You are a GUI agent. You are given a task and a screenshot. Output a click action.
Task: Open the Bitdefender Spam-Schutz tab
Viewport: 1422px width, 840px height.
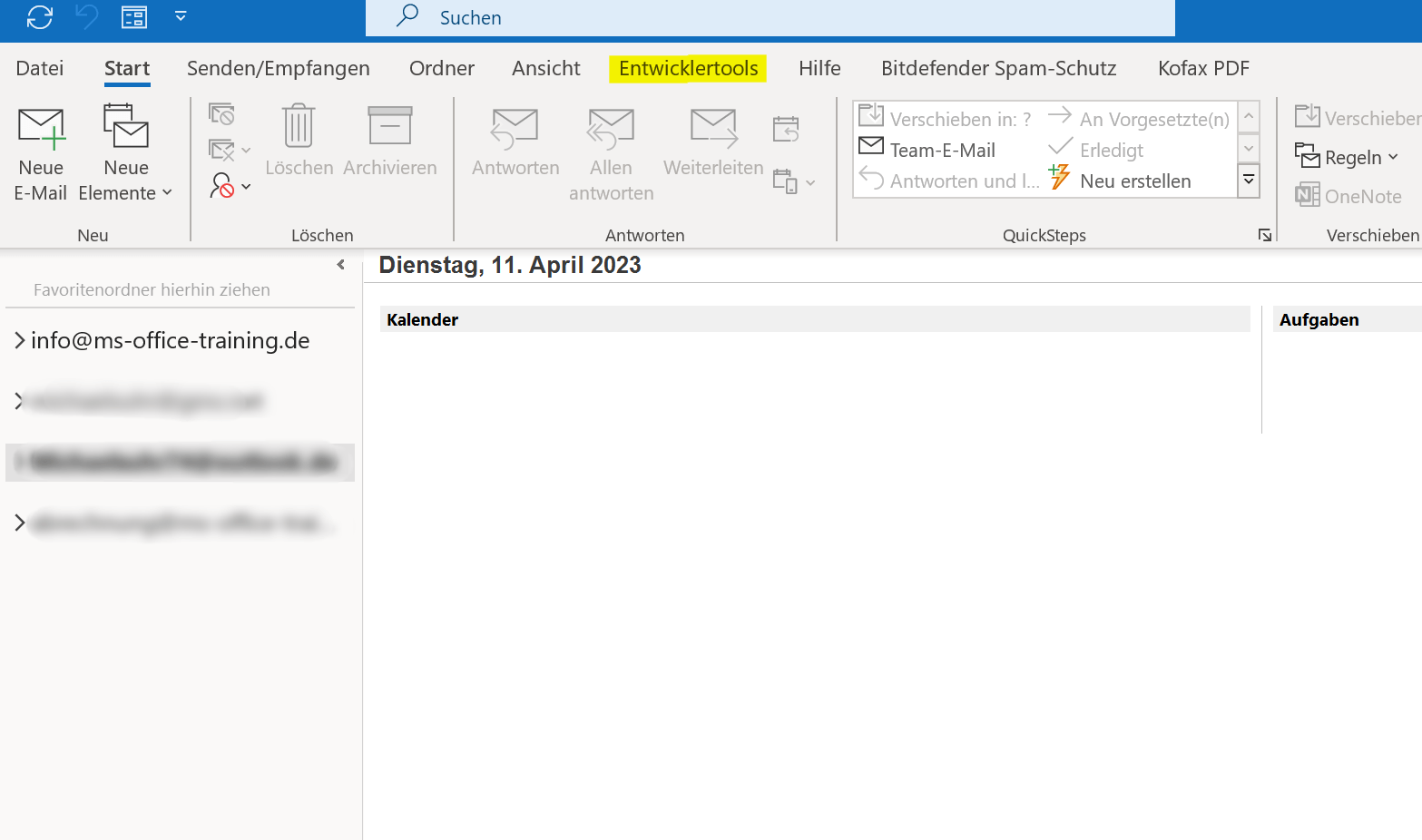(999, 68)
